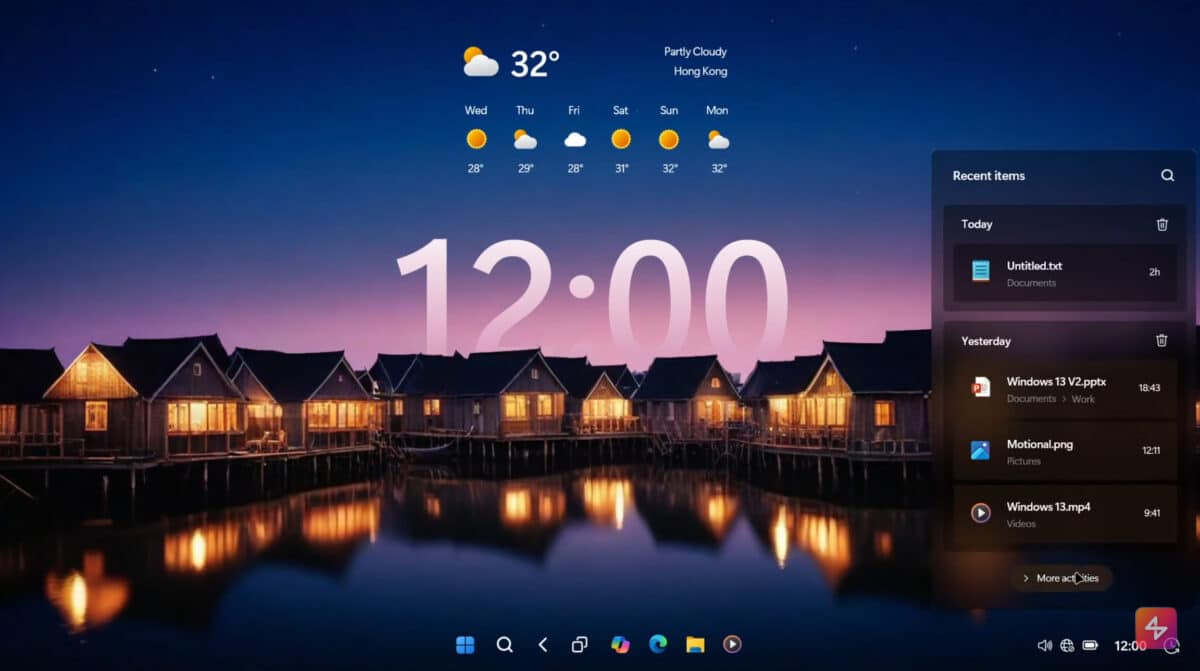Clear Today's recent items with the trash icon

pyautogui.click(x=1162, y=224)
